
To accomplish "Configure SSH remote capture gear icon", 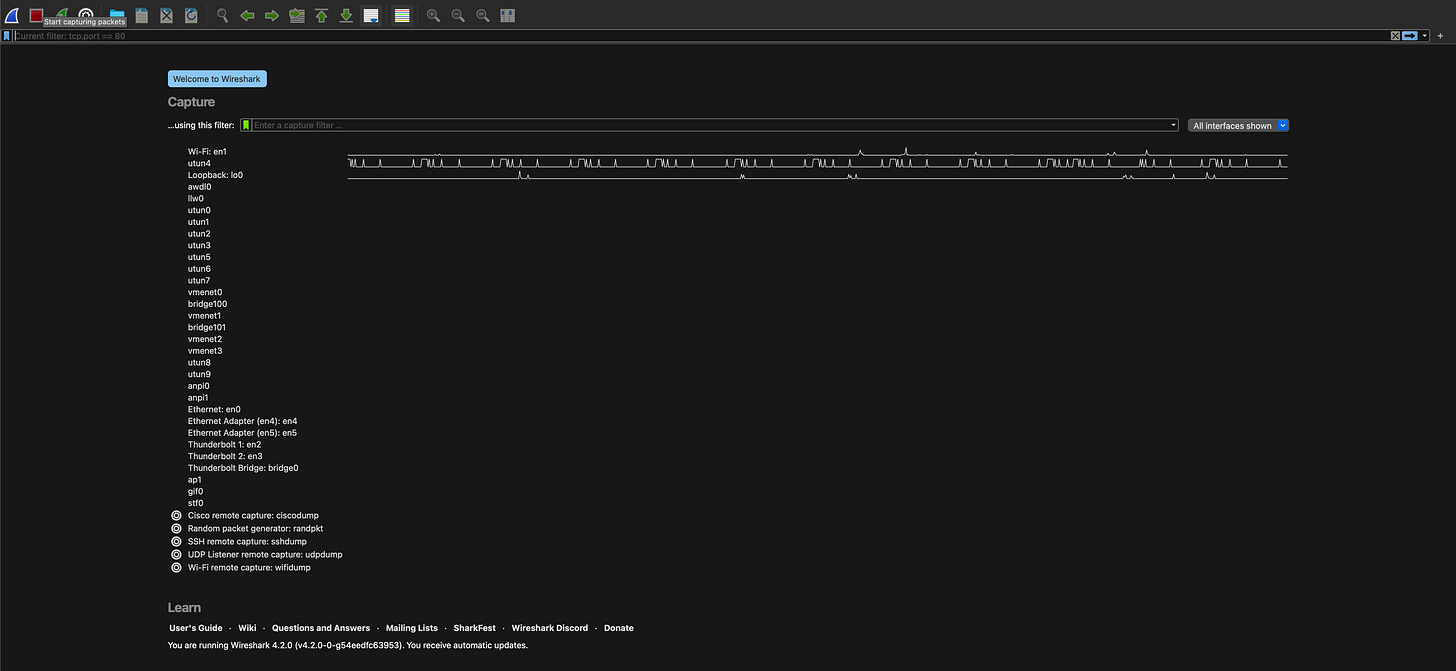I will tap(176, 541).
